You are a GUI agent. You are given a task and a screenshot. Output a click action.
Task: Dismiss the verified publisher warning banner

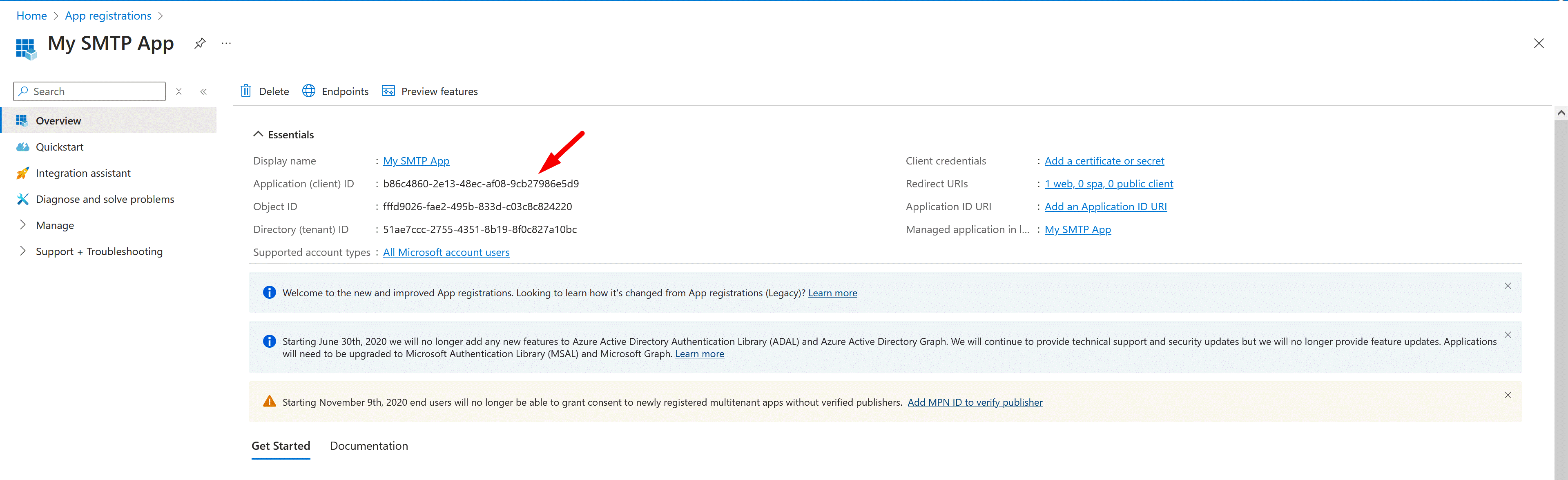[x=1508, y=396]
